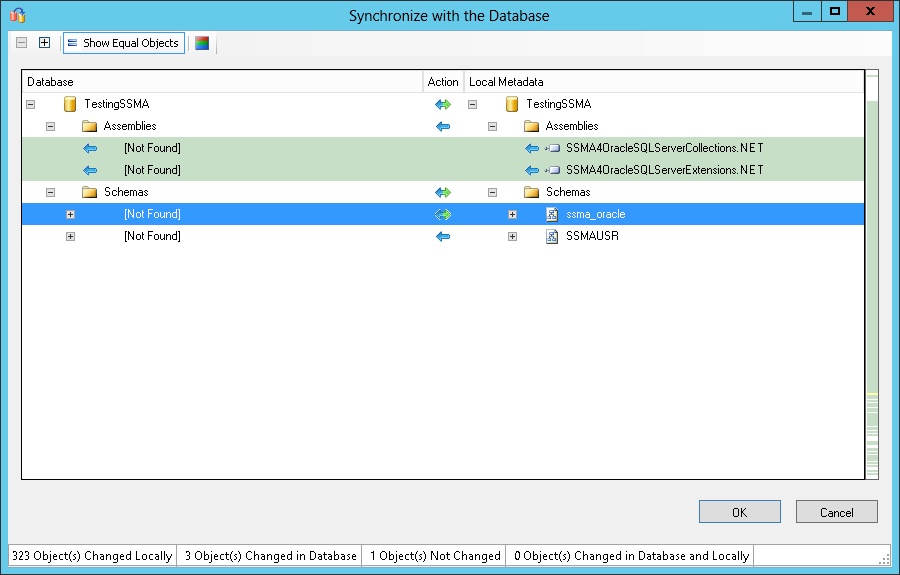The image size is (900, 575).
Task: Expand the SSMAUSR schema node
Action: (x=512, y=236)
